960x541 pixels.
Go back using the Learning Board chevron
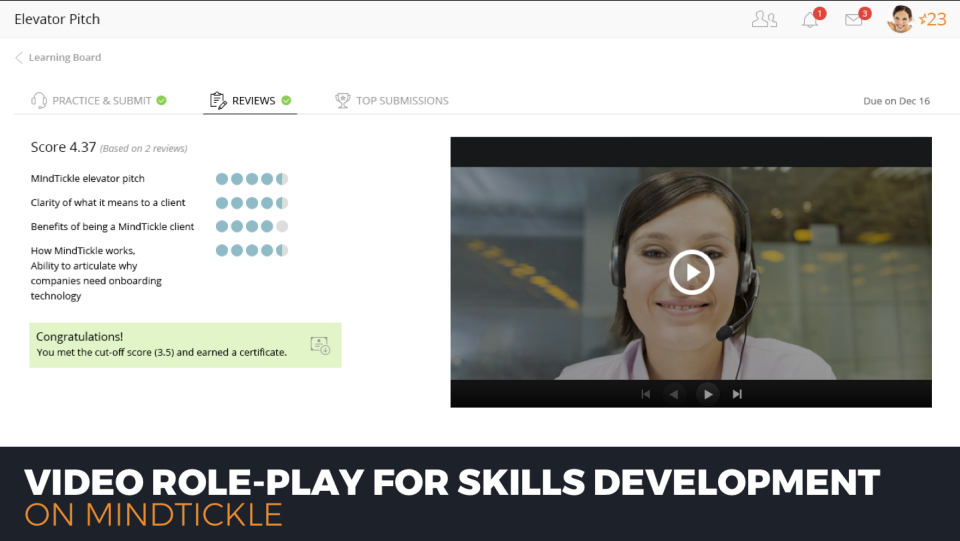[19, 58]
